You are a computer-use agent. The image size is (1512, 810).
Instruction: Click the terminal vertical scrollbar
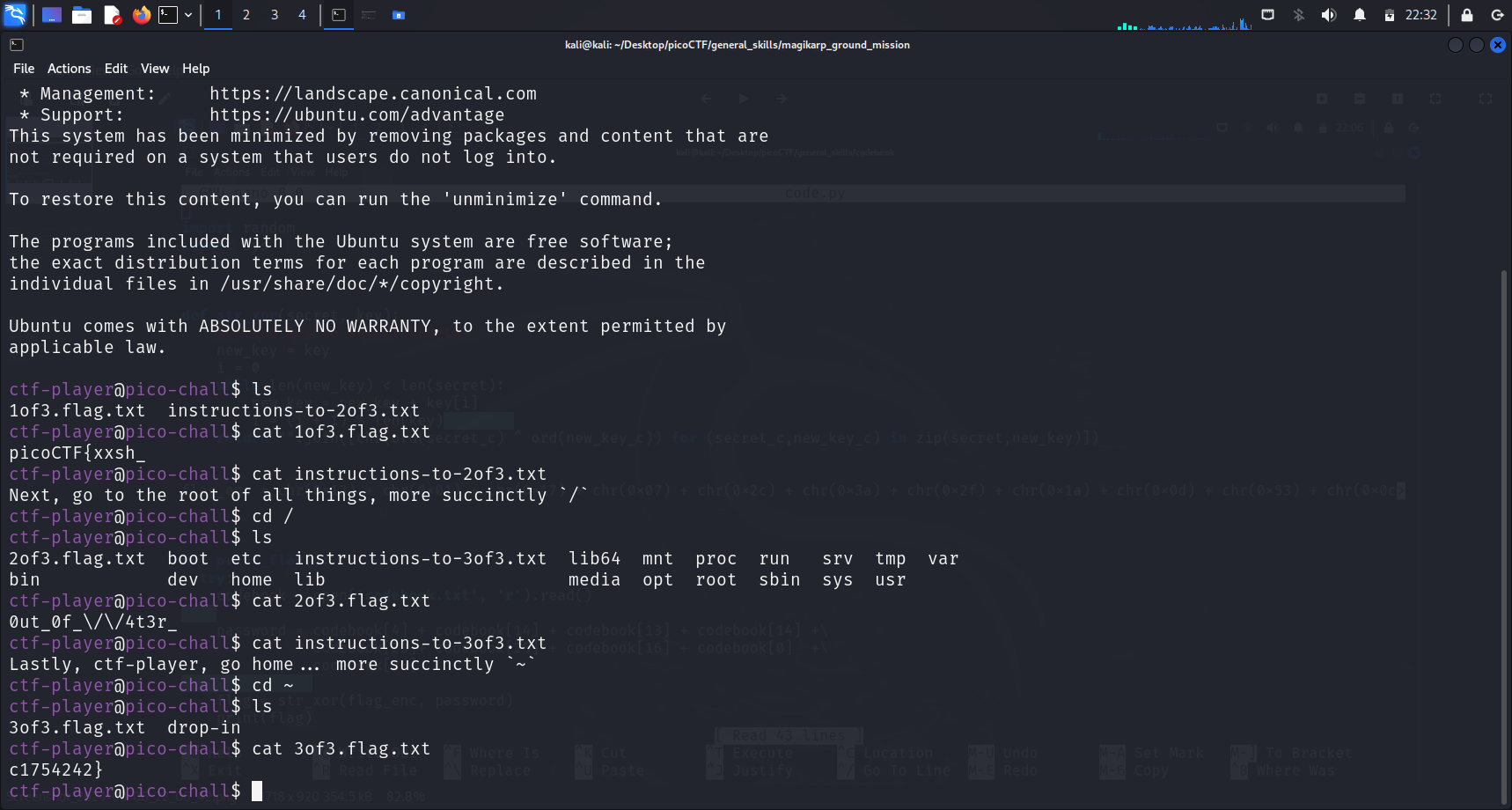[1504, 528]
